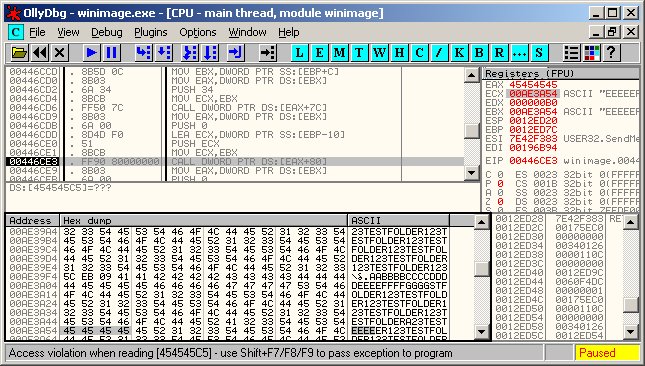The width and height of the screenshot is (645, 366).
Task: Toggle the P flag value in registers
Action: (x=500, y=184)
